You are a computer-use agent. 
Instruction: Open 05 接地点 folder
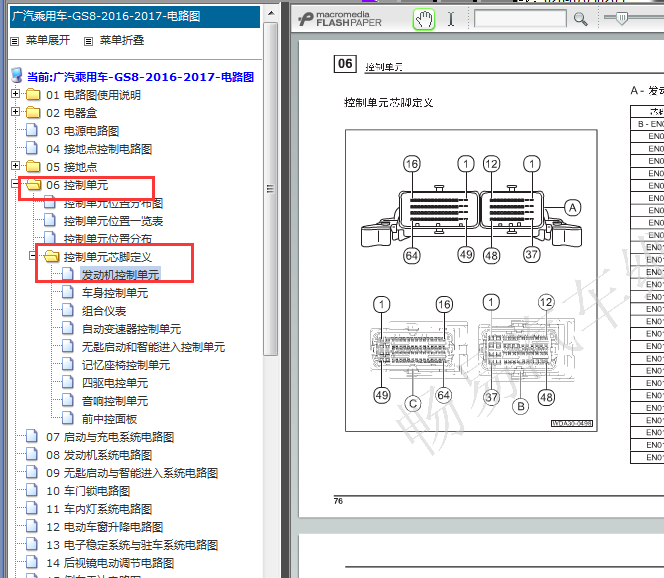[72, 167]
